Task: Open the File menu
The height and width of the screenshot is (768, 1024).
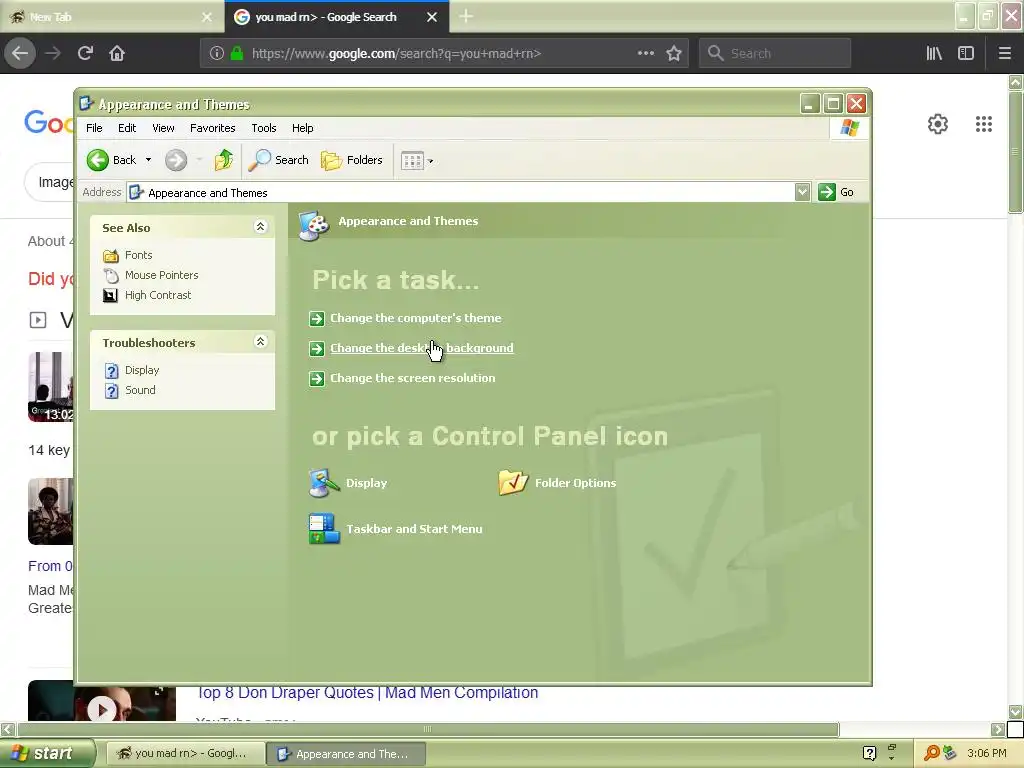Action: pos(94,128)
